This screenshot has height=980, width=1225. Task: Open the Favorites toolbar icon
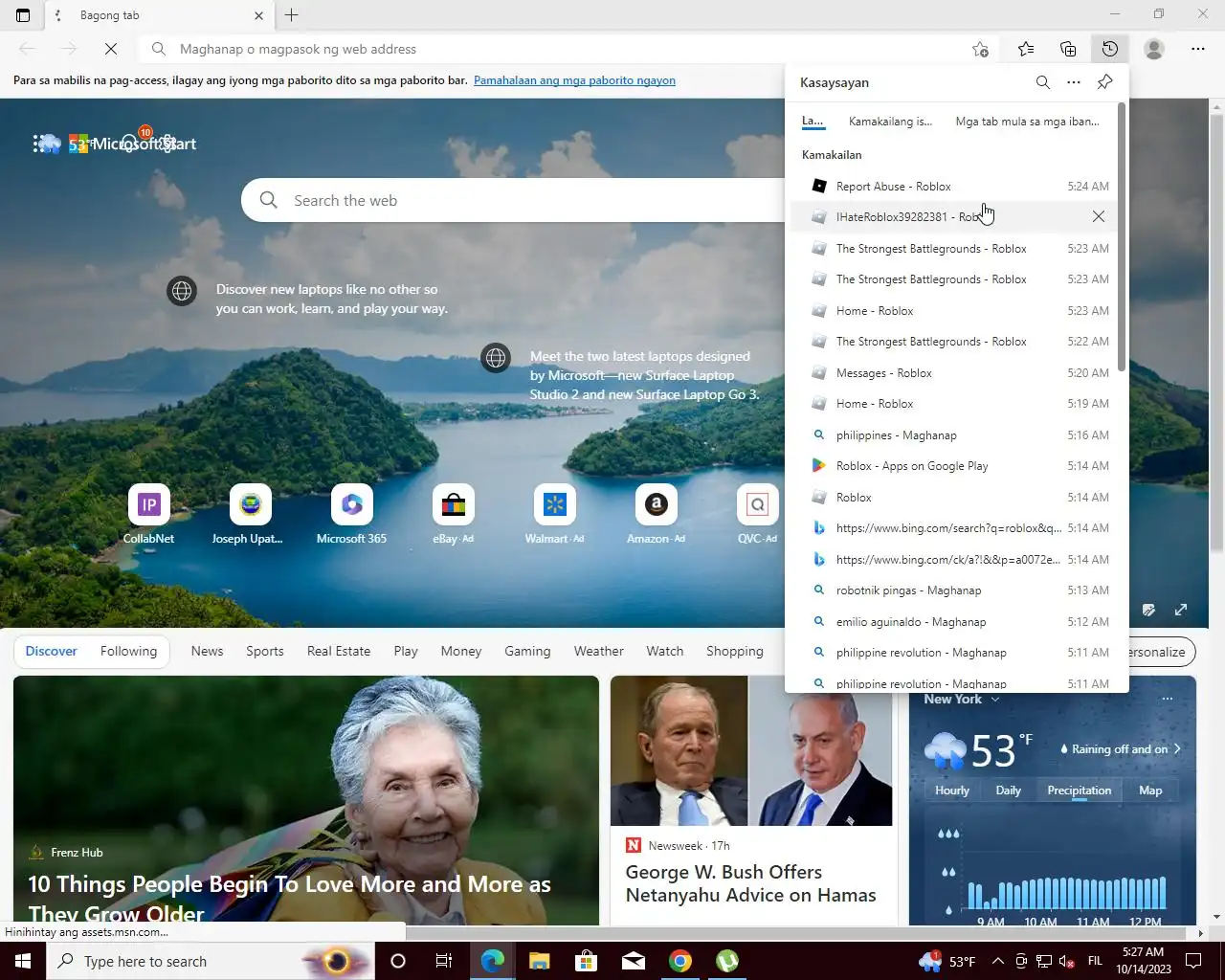(1026, 49)
